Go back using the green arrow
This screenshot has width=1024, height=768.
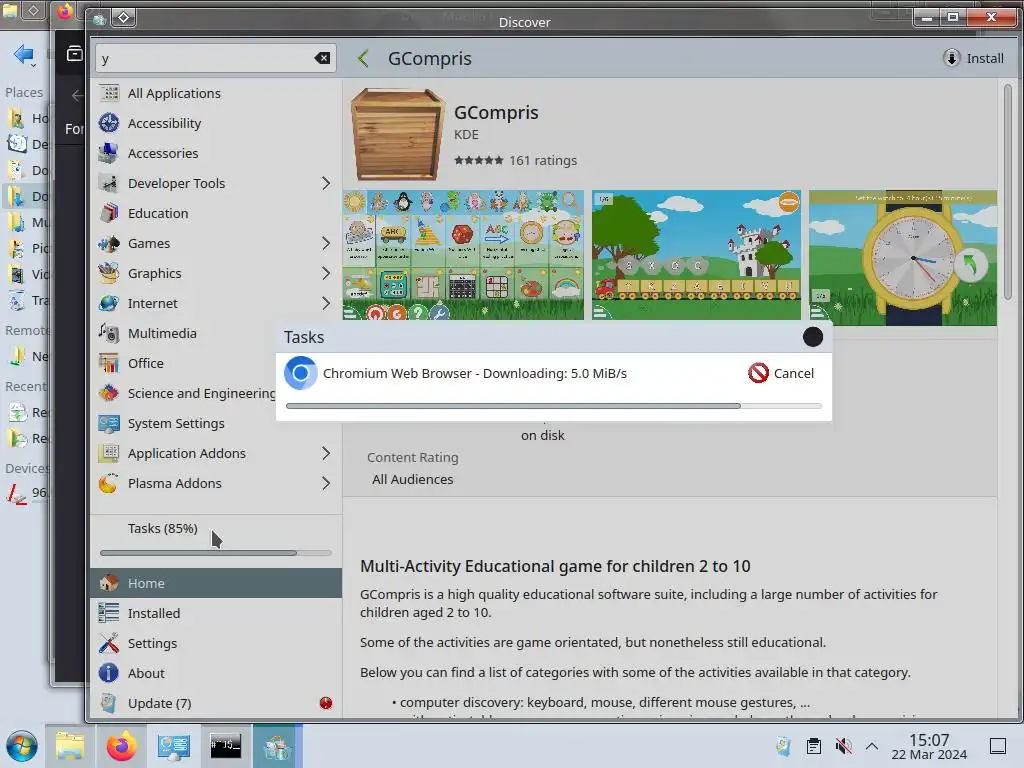pos(364,59)
